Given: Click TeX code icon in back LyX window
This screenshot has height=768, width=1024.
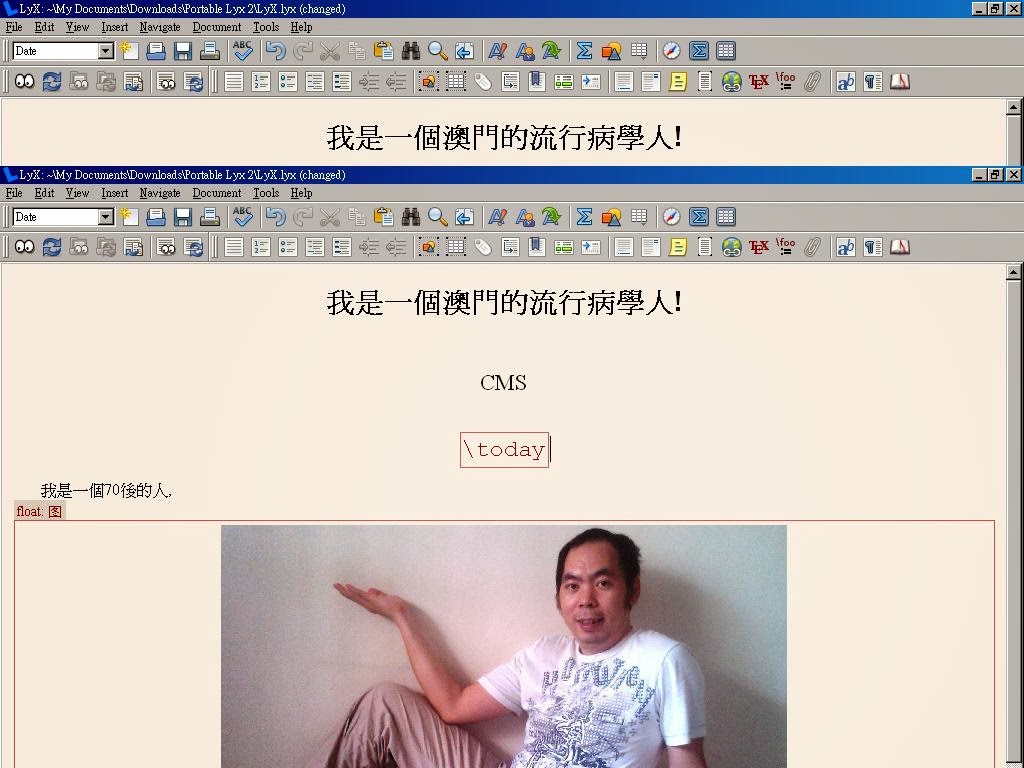Looking at the screenshot, I should point(758,82).
